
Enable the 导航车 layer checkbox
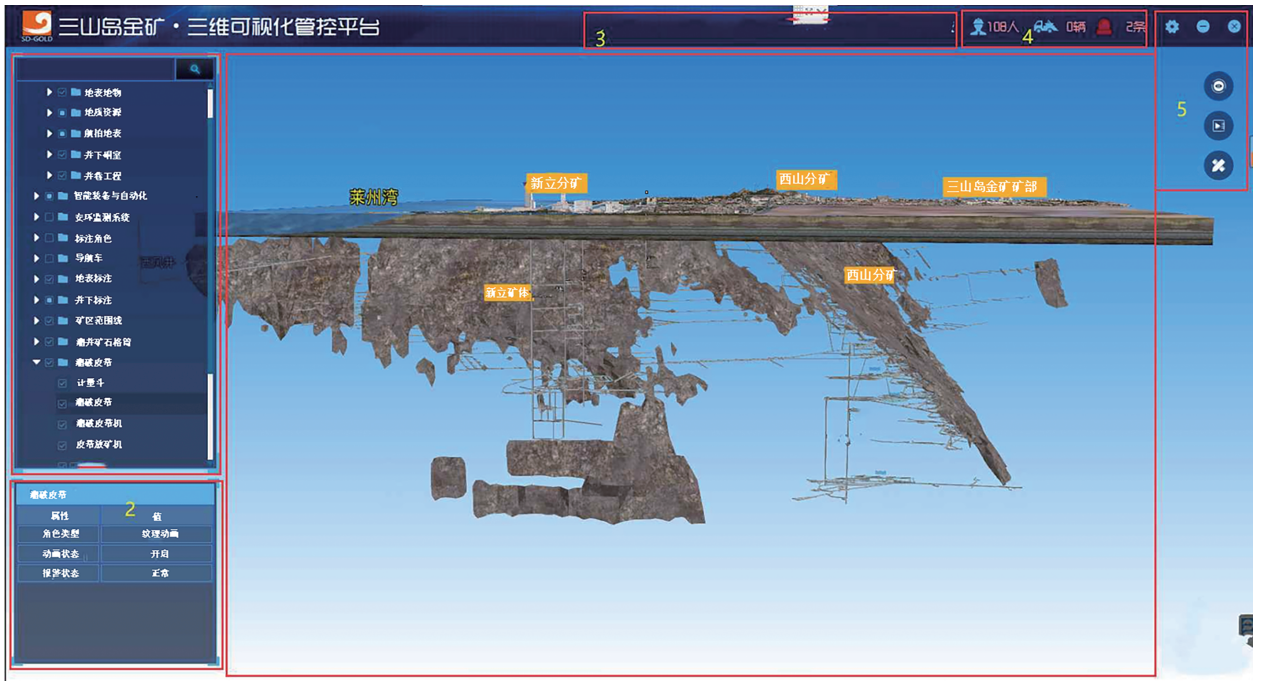pos(48,258)
